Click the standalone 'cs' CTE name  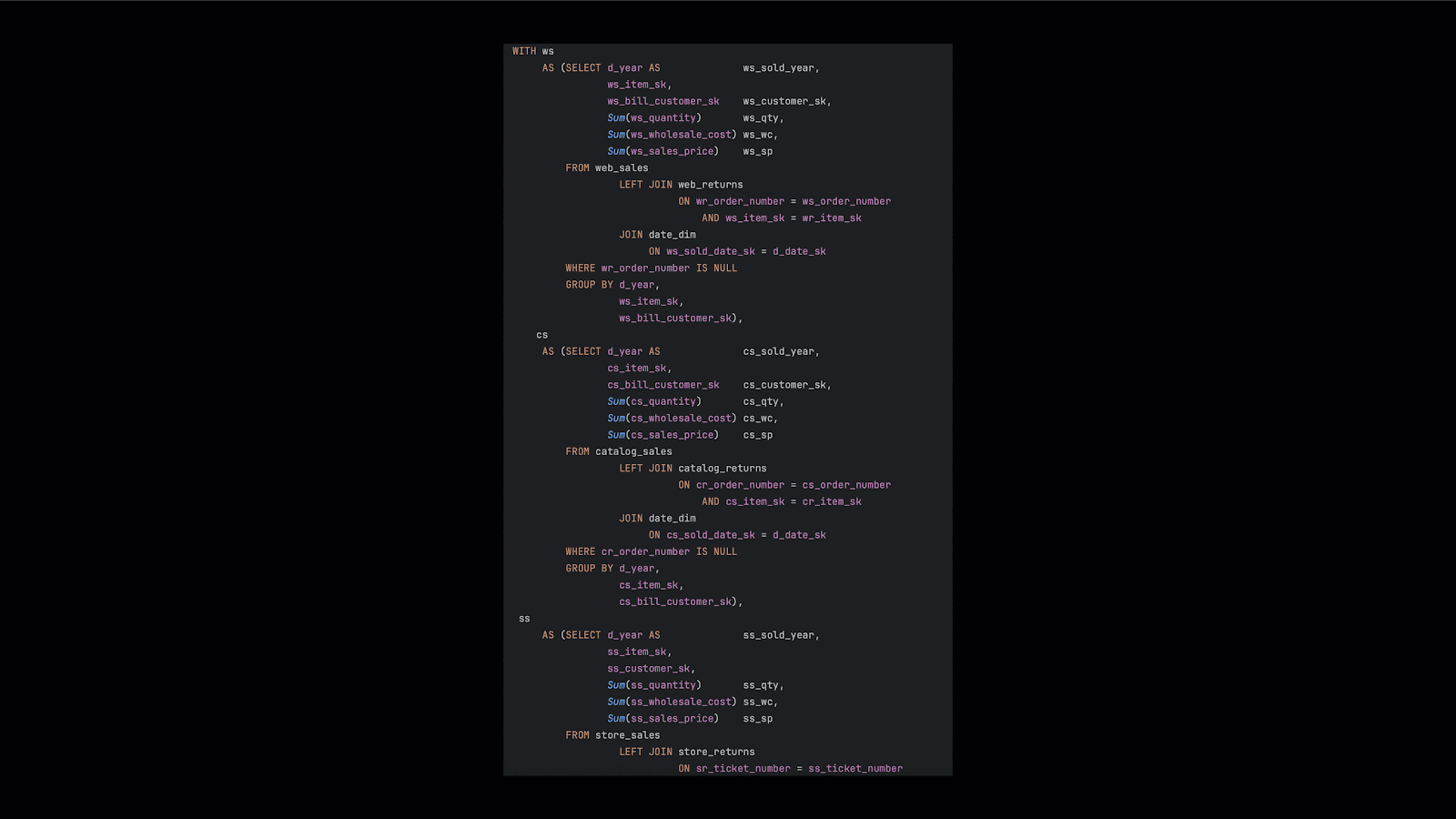(542, 335)
